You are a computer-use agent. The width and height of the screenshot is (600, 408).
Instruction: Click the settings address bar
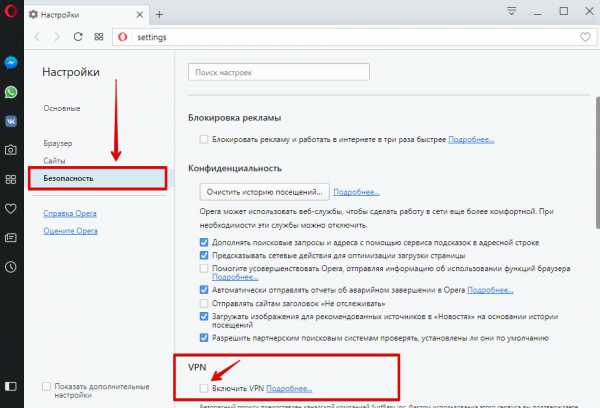(354, 37)
